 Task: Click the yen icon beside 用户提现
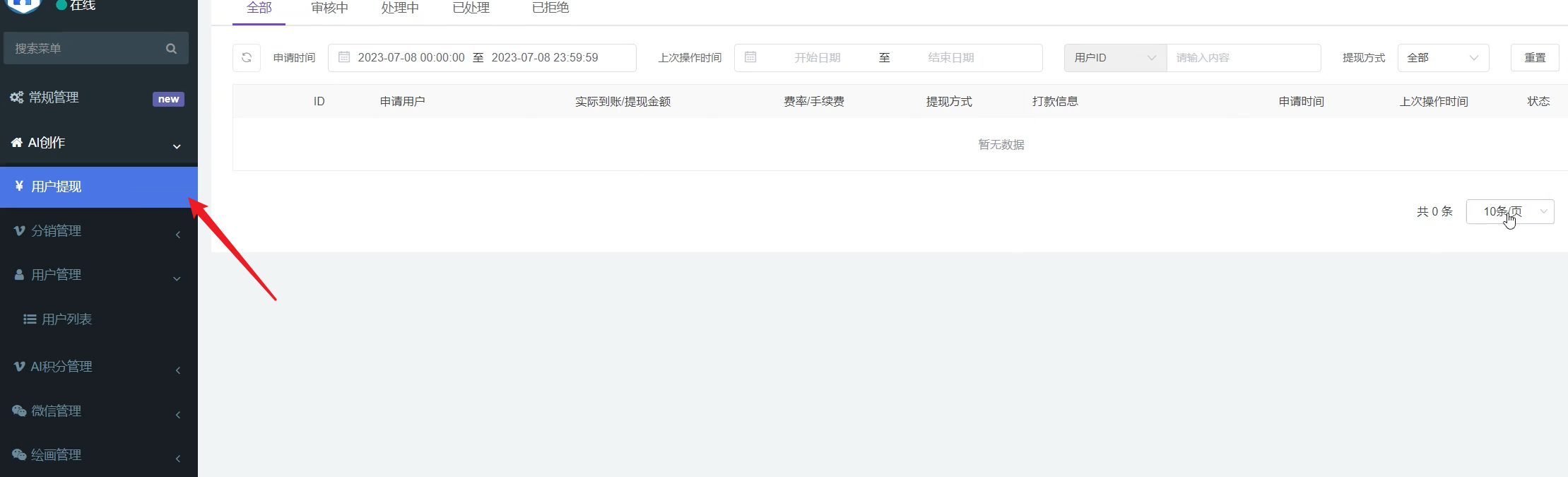(x=19, y=186)
